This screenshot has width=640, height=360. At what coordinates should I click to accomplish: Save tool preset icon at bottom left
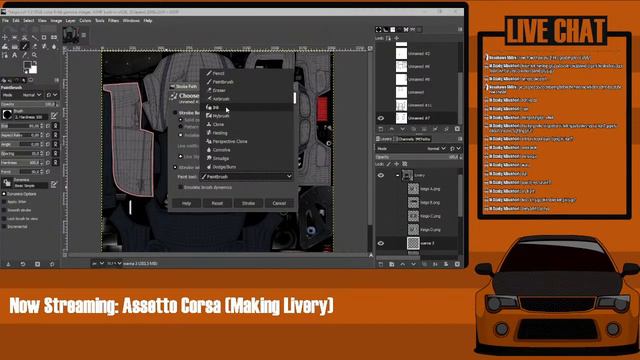[x=8, y=264]
